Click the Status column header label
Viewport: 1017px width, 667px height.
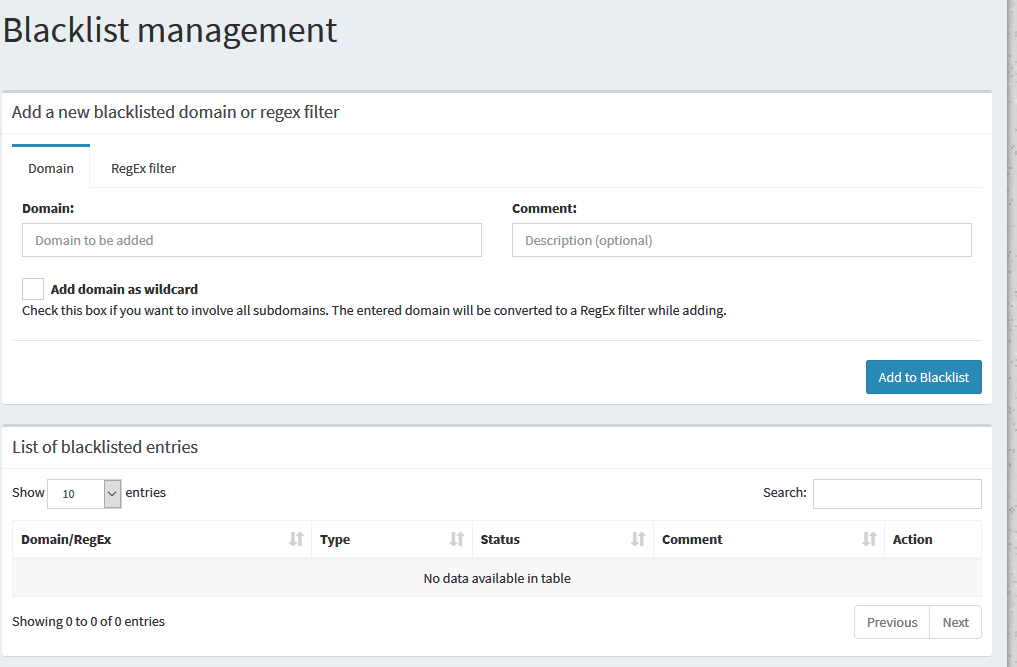click(500, 539)
